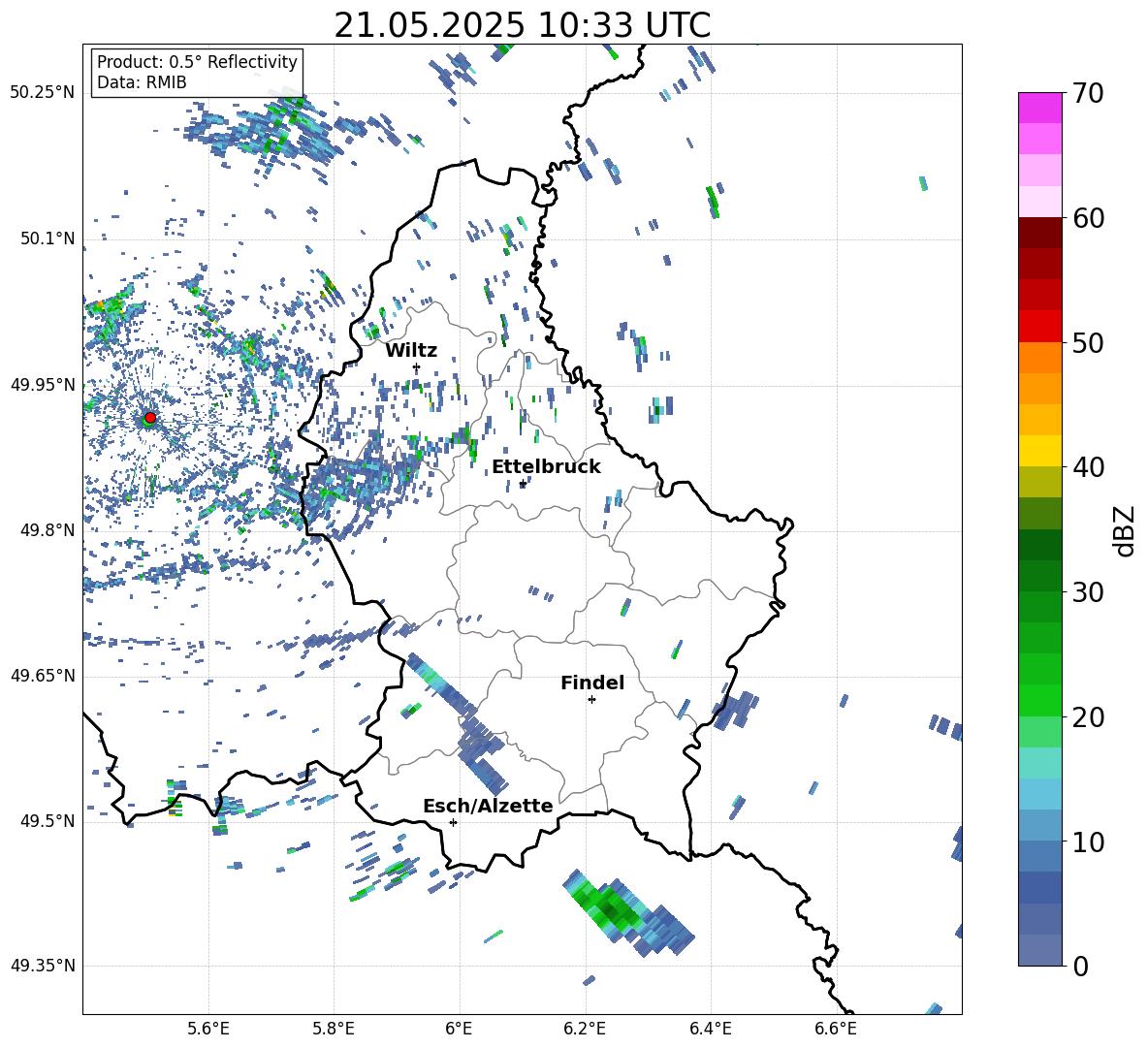Click the dBZ colorbar axis label

pyautogui.click(x=1124, y=530)
